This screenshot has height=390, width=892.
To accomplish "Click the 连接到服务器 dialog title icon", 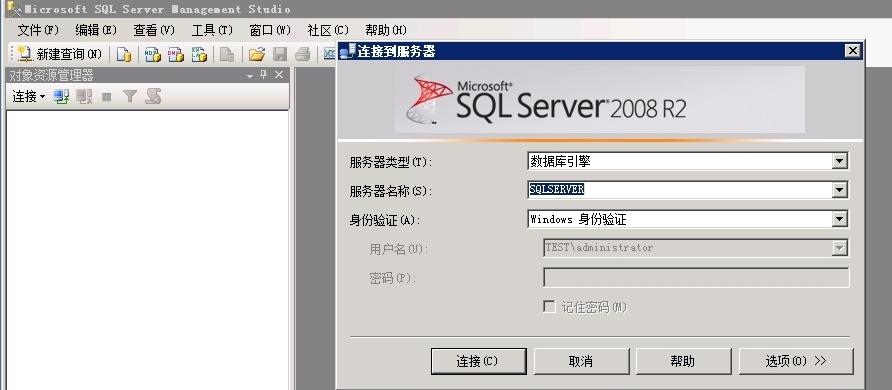I will point(348,52).
